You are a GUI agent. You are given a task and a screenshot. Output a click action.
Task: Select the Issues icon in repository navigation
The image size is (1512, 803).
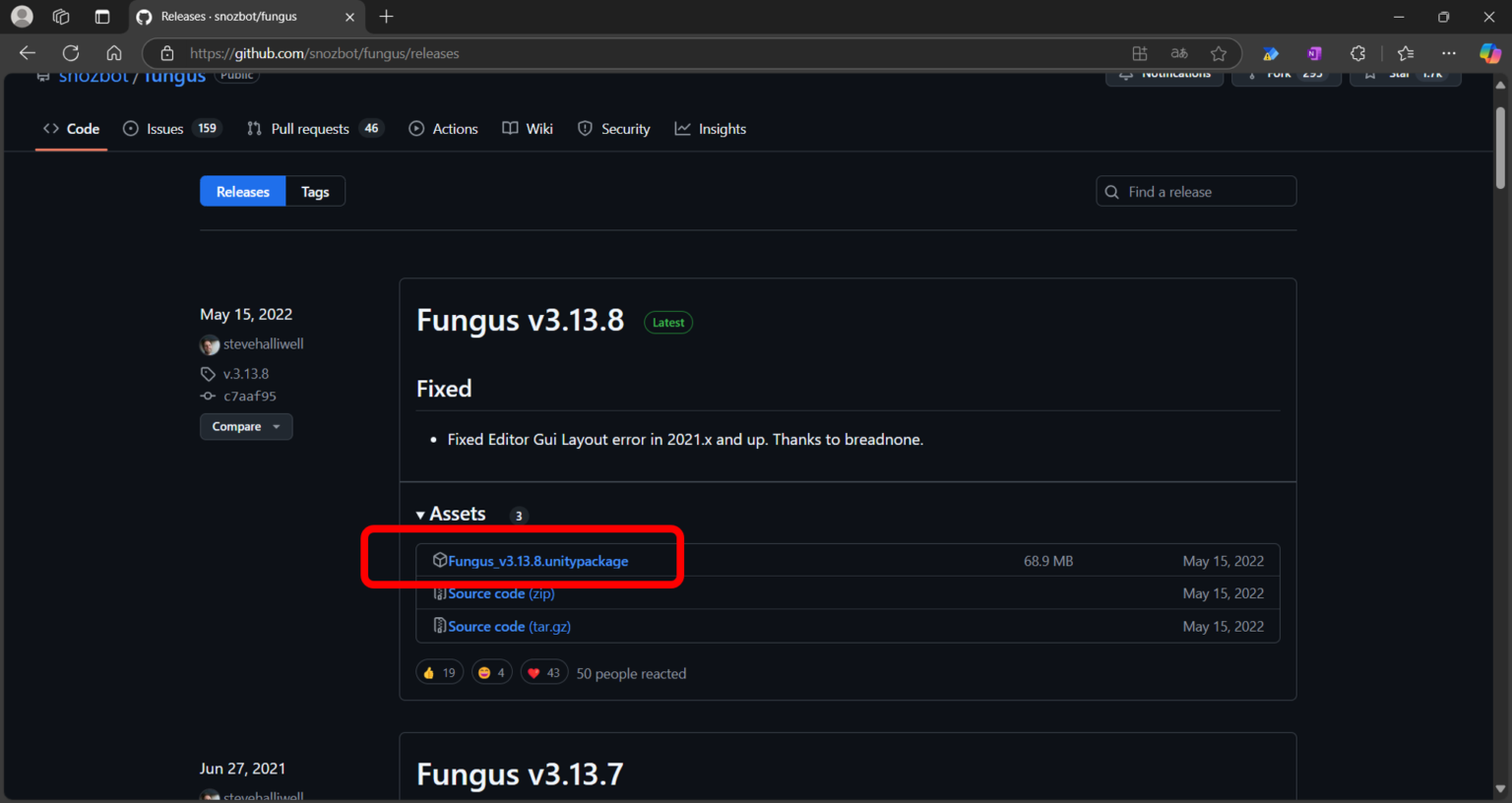pos(129,128)
